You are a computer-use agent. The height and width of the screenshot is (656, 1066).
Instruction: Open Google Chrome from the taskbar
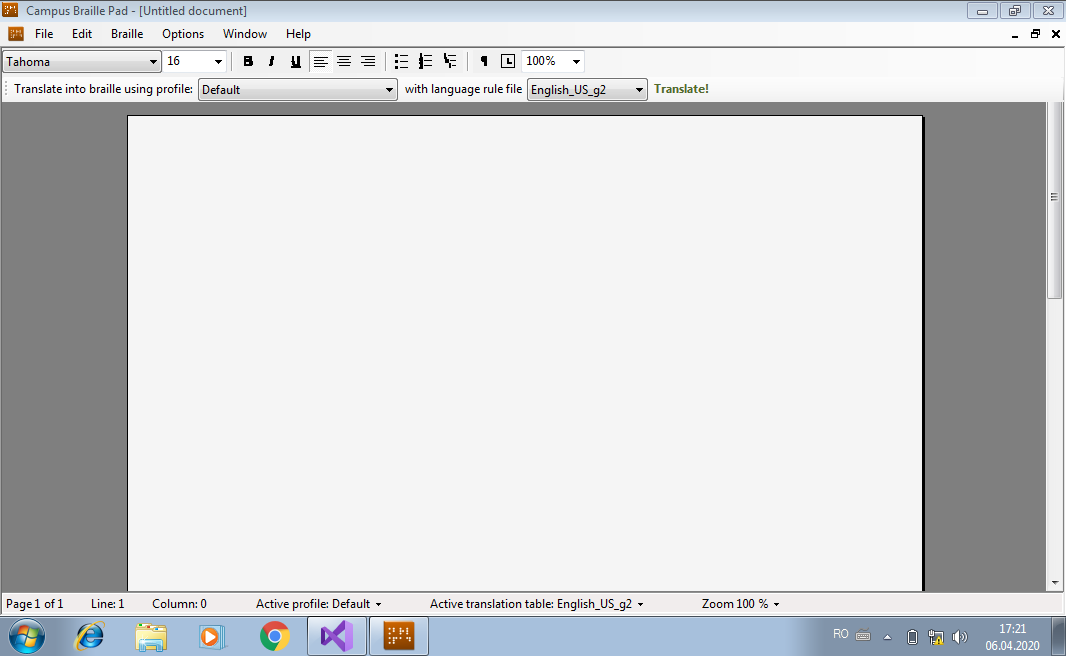(274, 636)
